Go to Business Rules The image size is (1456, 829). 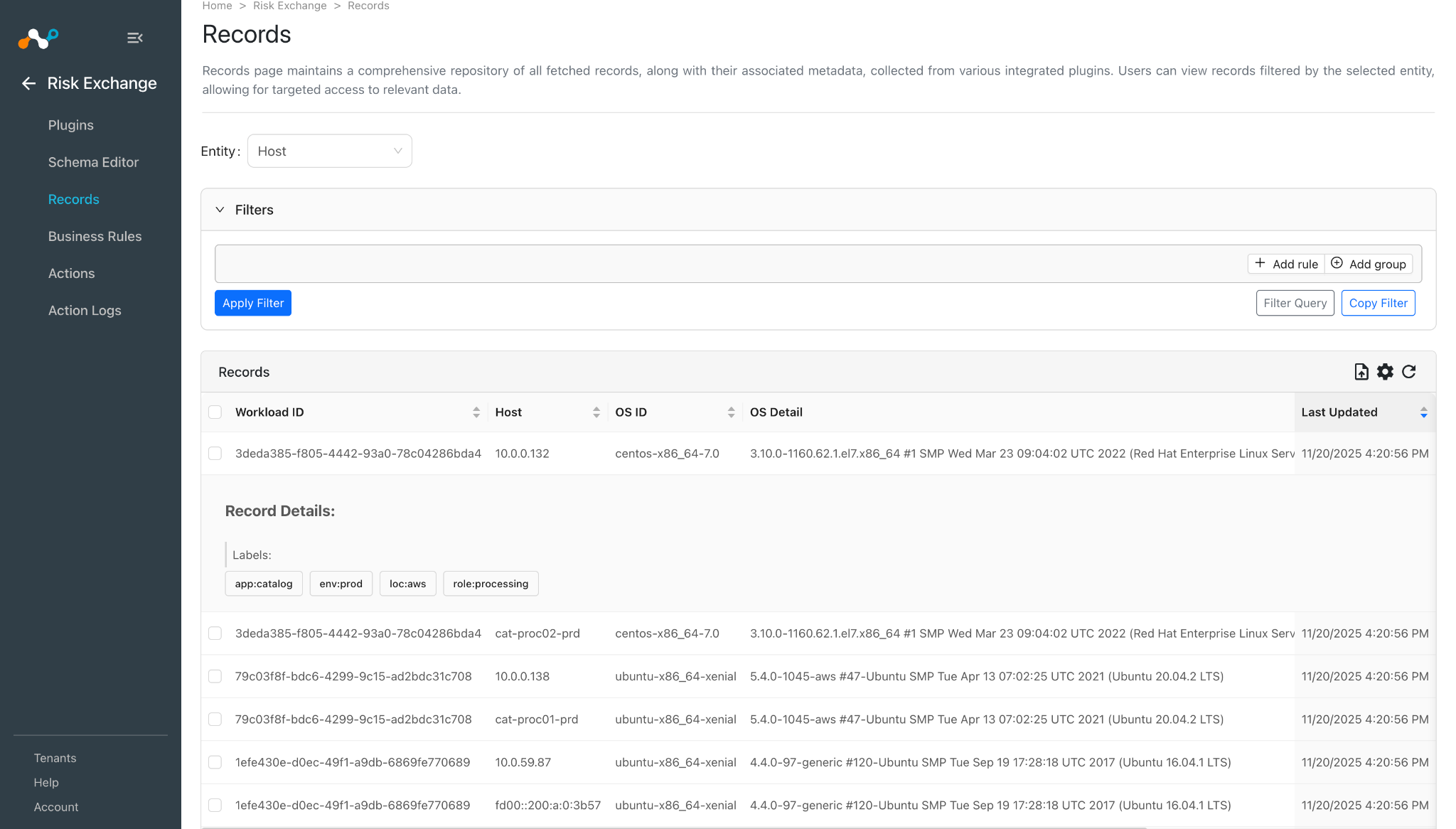click(95, 236)
